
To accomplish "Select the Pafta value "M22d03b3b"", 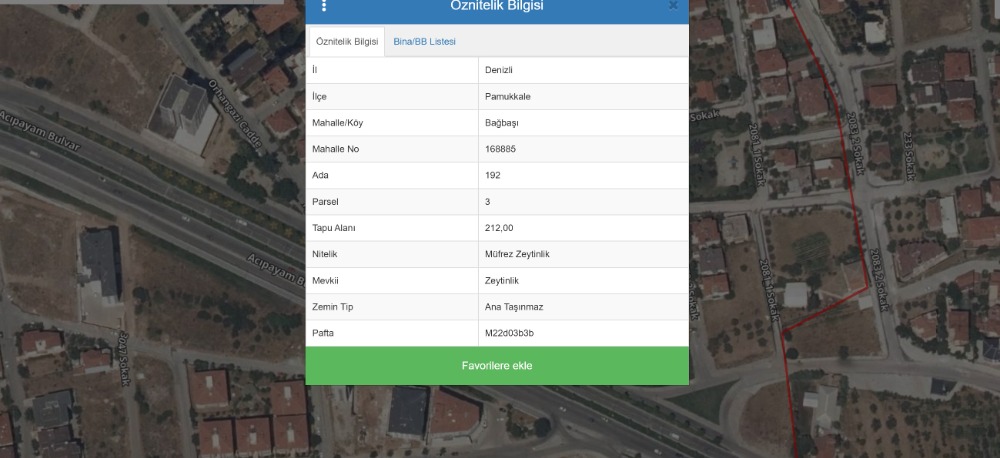I will click(510, 333).
